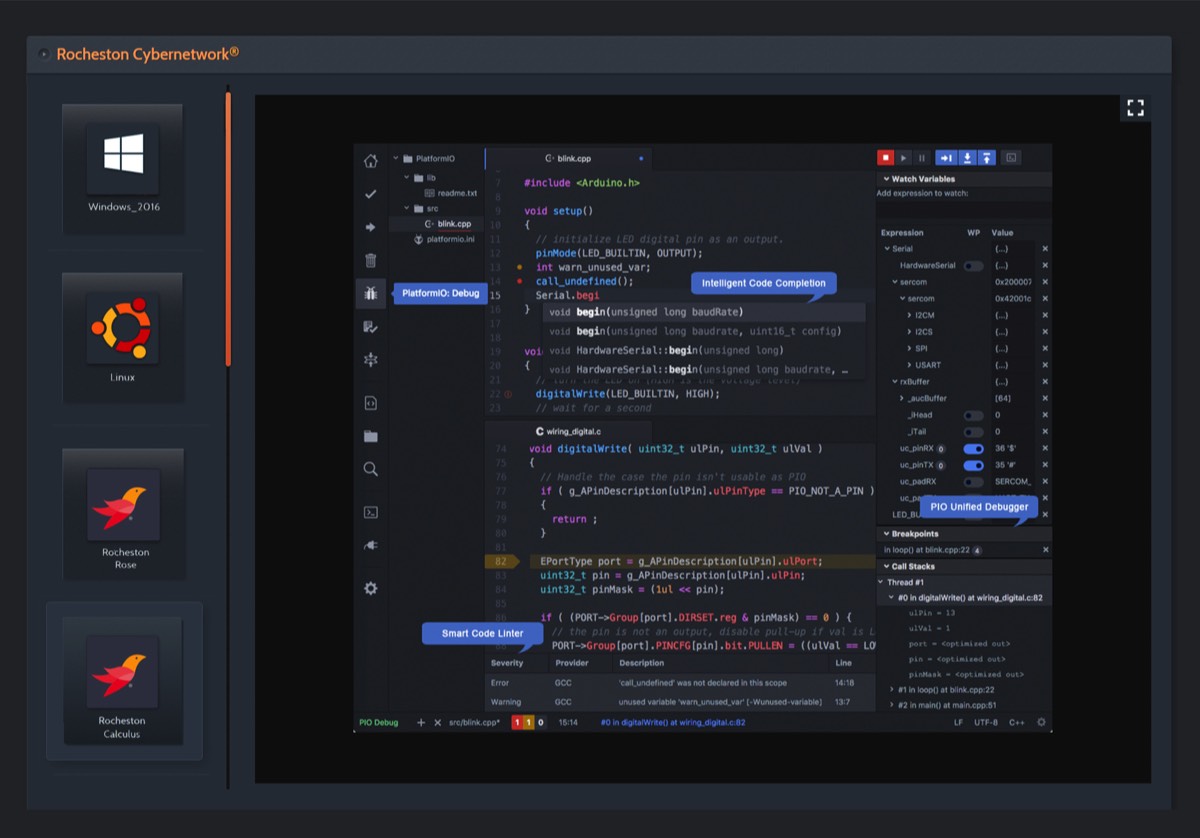Screen dimensions: 1200x838
Task: Stop debugging with red stop button
Action: pos(885,157)
